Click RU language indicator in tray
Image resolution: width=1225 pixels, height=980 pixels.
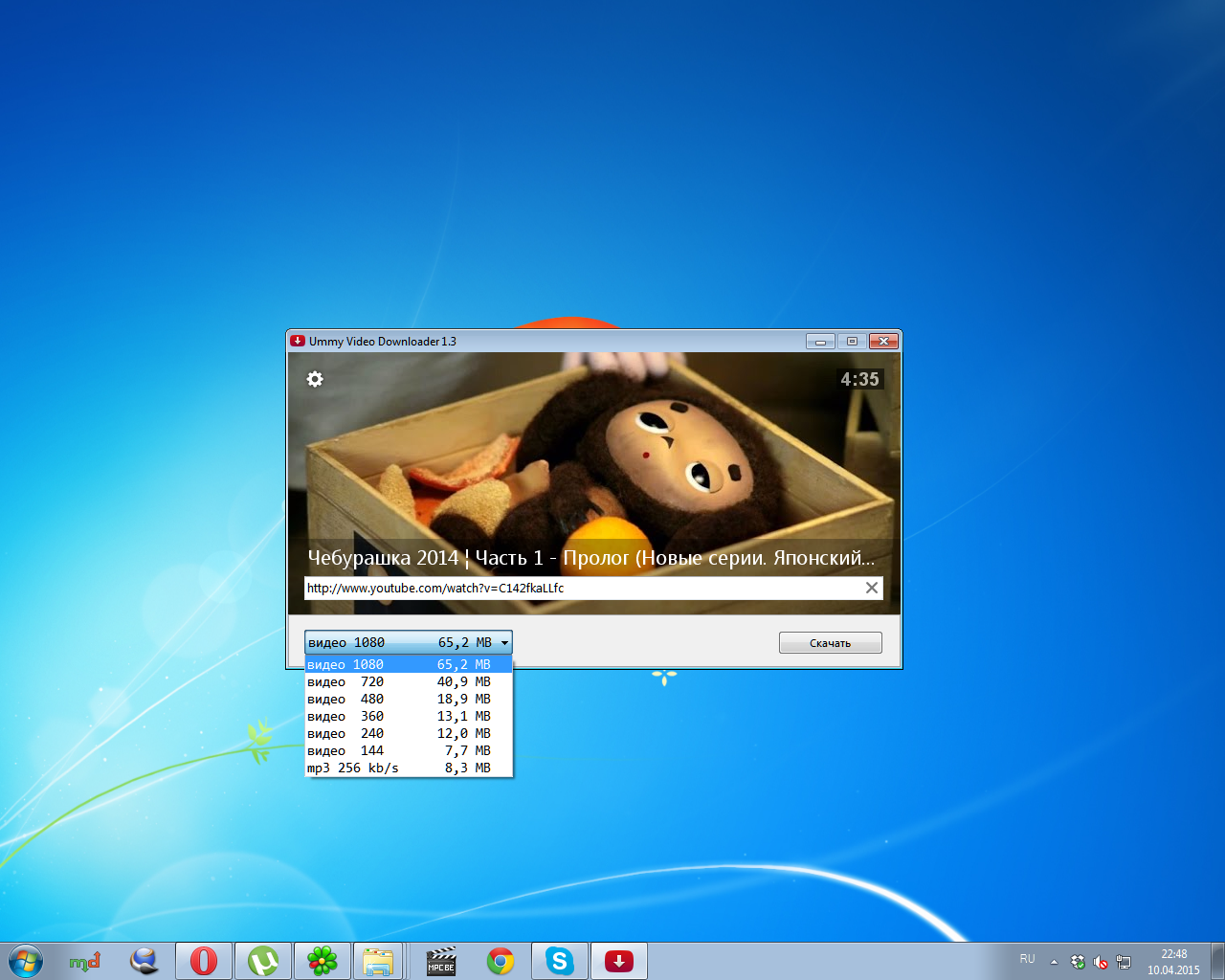[1027, 959]
